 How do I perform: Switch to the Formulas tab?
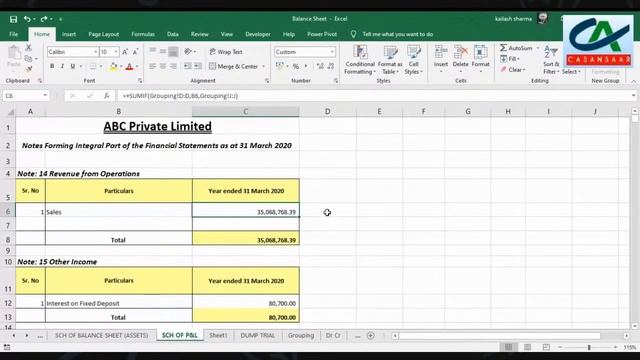pyautogui.click(x=143, y=34)
